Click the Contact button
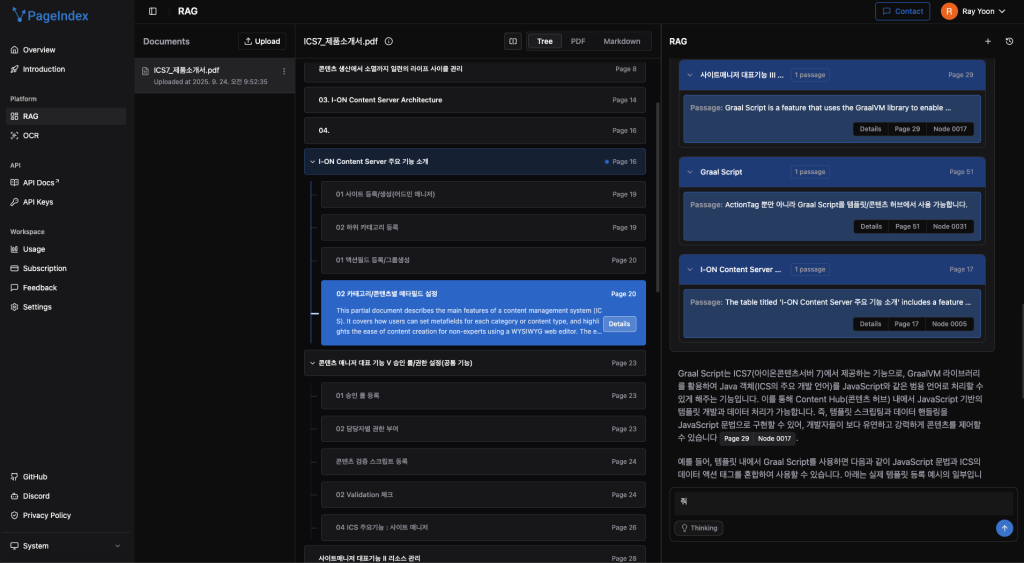1024x563 pixels. [902, 11]
